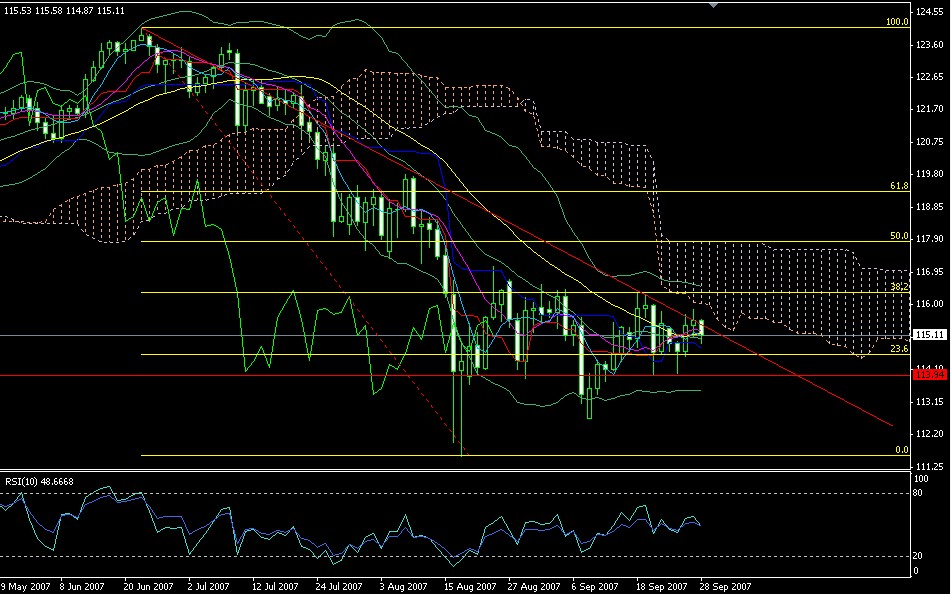Click the RSI scale value 20
952x594 pixels.
[918, 556]
